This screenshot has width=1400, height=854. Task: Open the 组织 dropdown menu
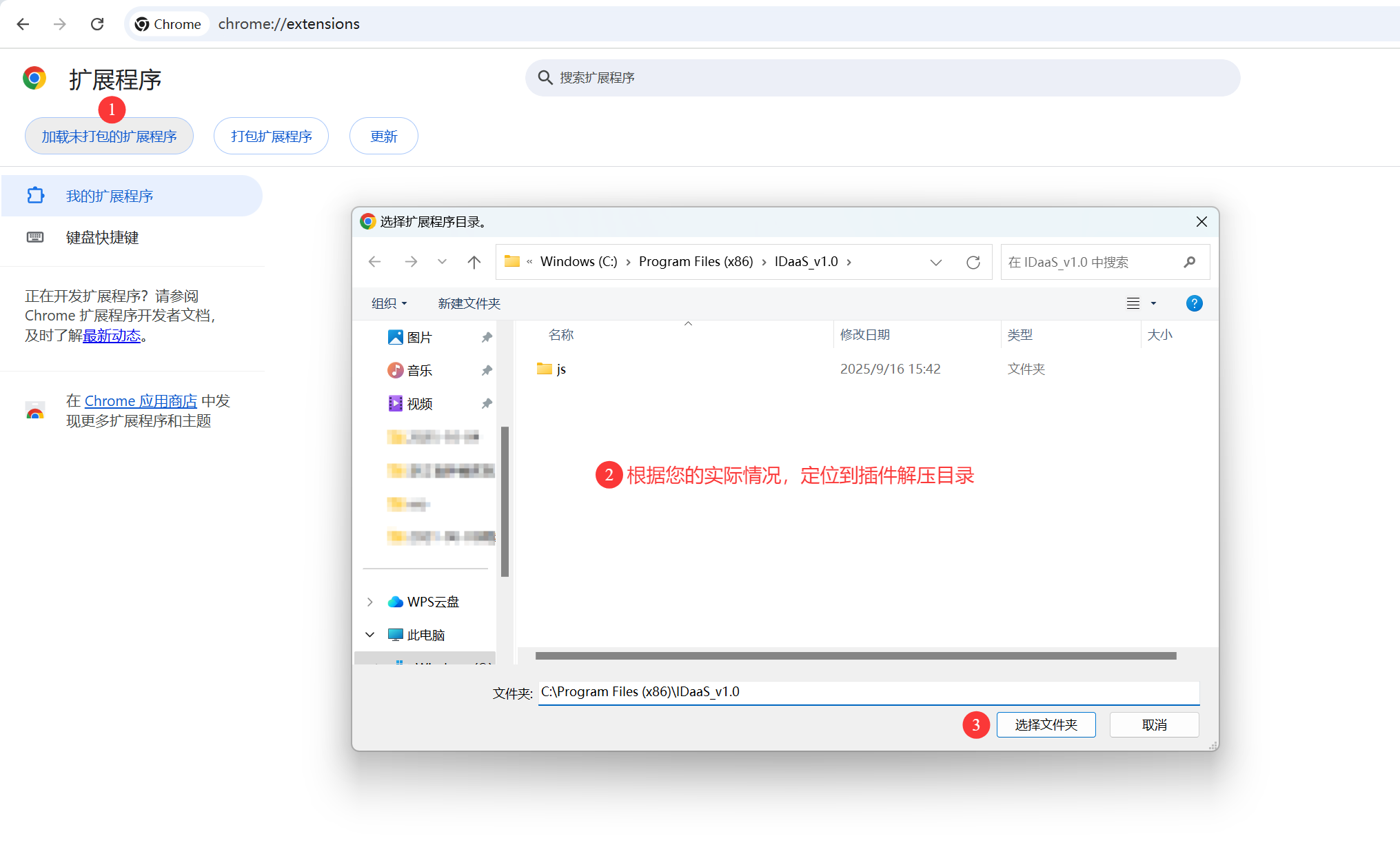coord(389,303)
